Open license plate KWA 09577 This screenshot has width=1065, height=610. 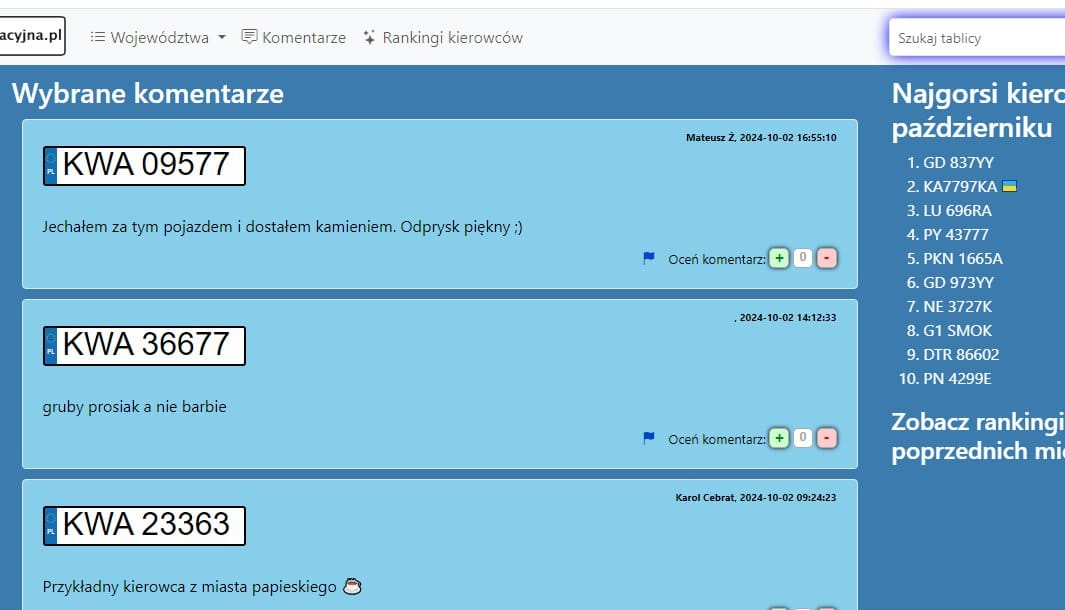pos(144,166)
